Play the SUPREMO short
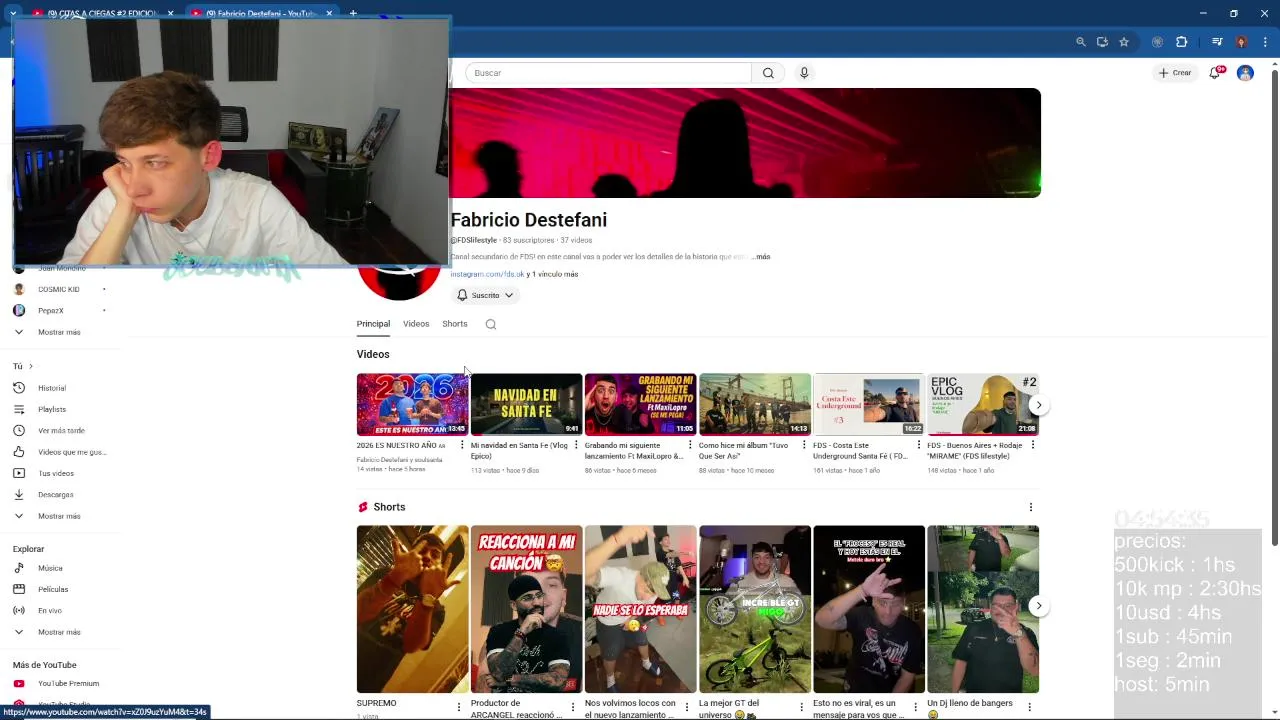This screenshot has width=1280, height=720. (x=412, y=609)
